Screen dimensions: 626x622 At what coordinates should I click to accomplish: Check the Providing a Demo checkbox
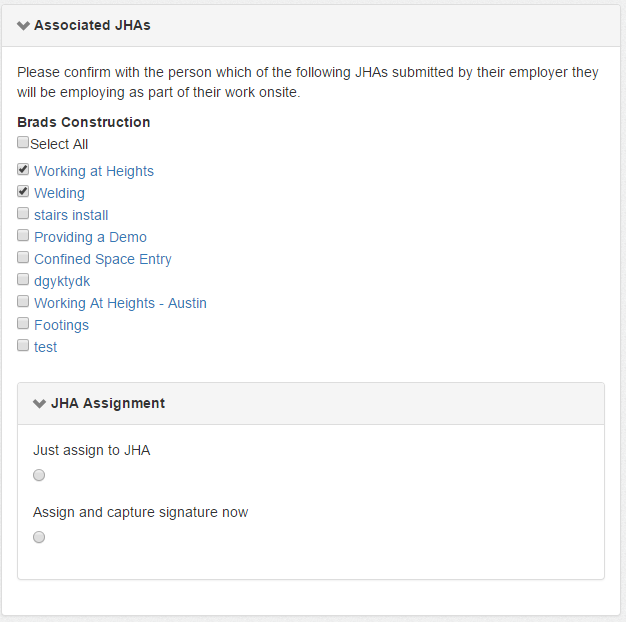pos(23,236)
